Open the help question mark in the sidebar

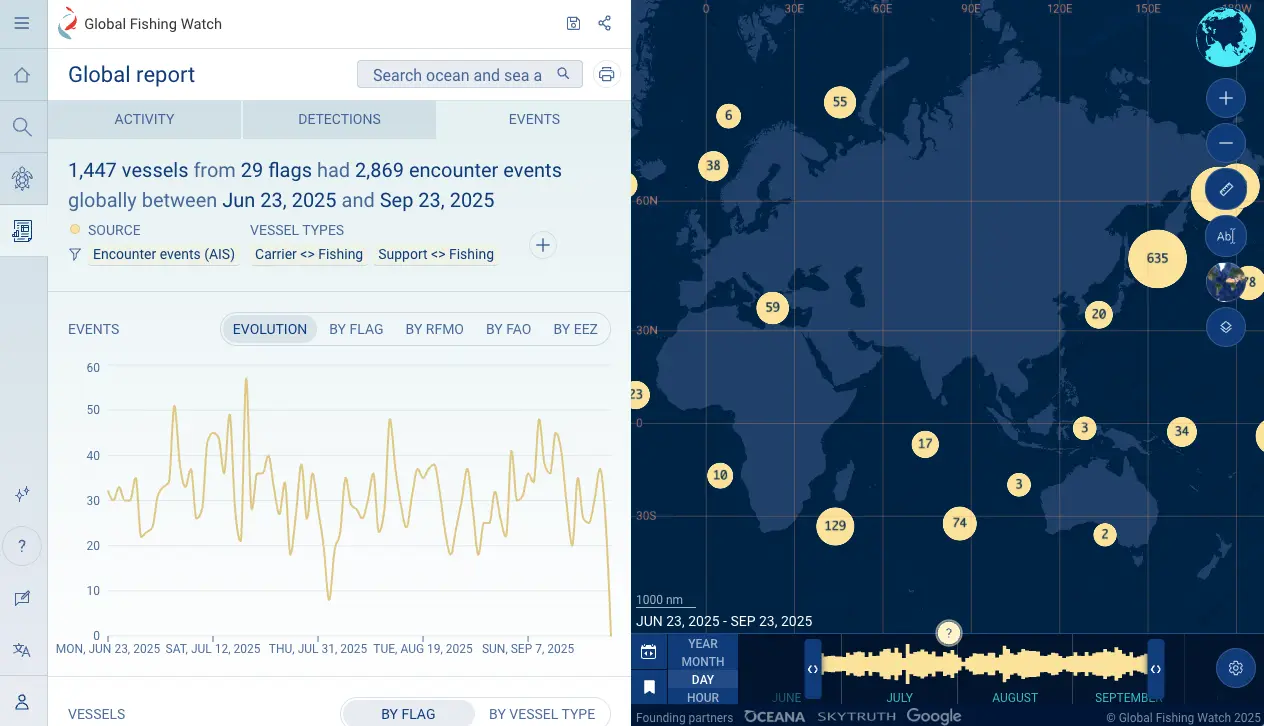[x=22, y=546]
